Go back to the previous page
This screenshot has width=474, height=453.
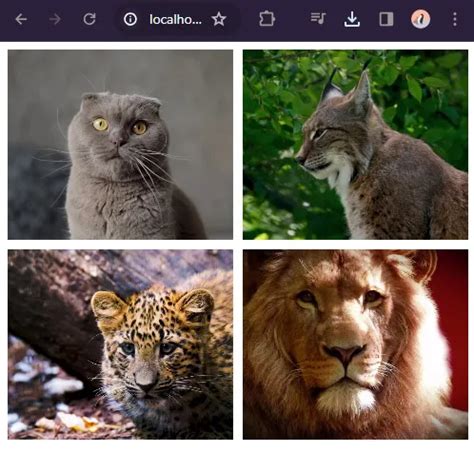[21, 19]
